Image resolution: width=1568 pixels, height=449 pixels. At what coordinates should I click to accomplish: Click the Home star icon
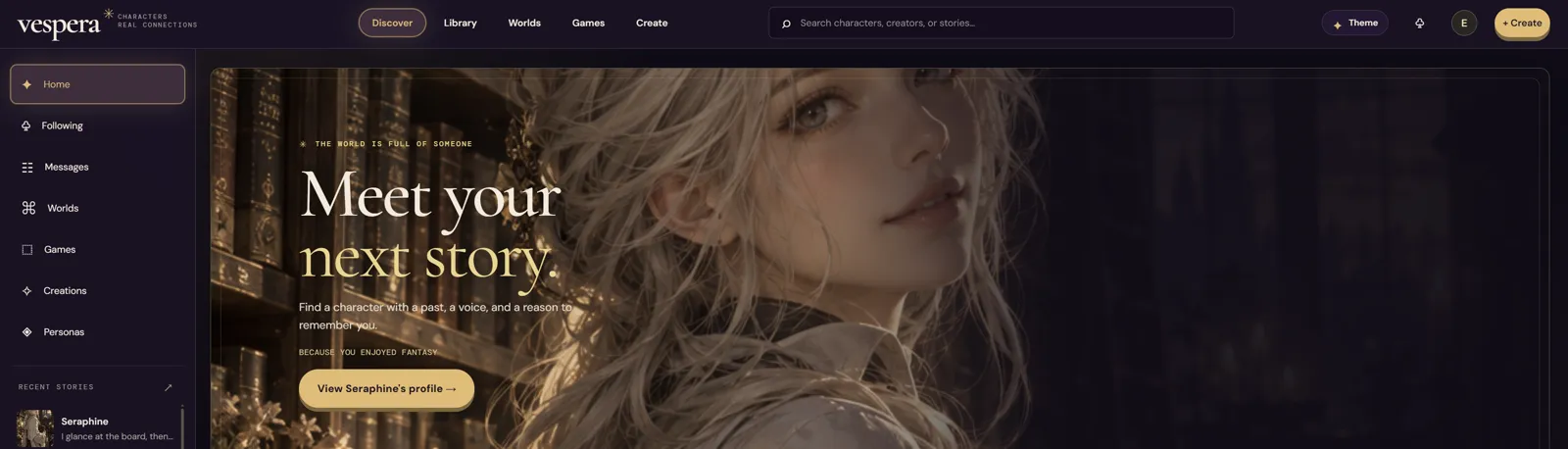[x=26, y=84]
